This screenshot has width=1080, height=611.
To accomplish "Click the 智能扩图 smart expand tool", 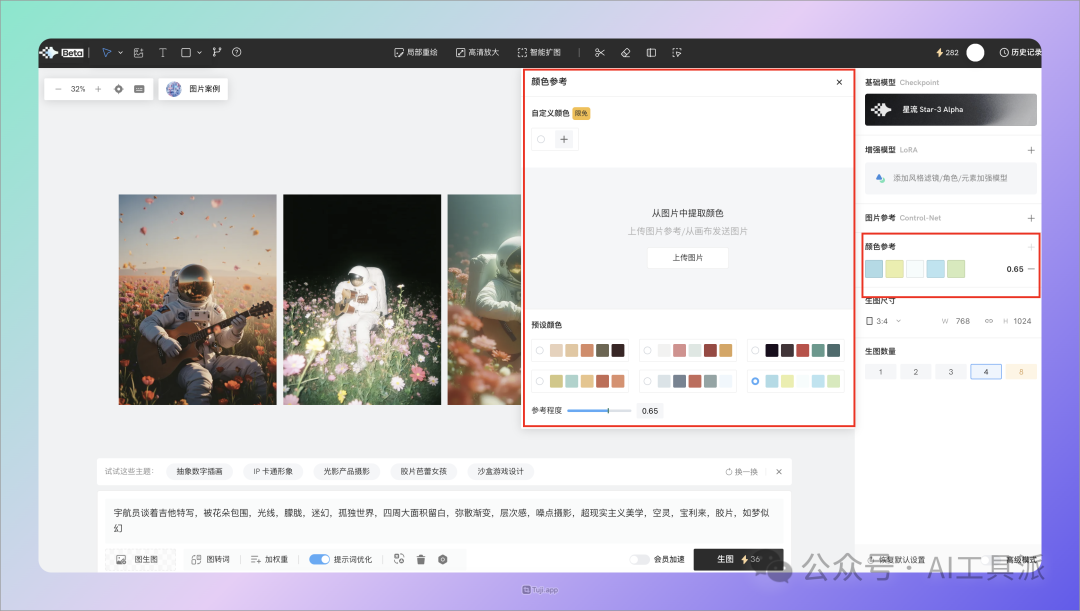I will pos(541,52).
